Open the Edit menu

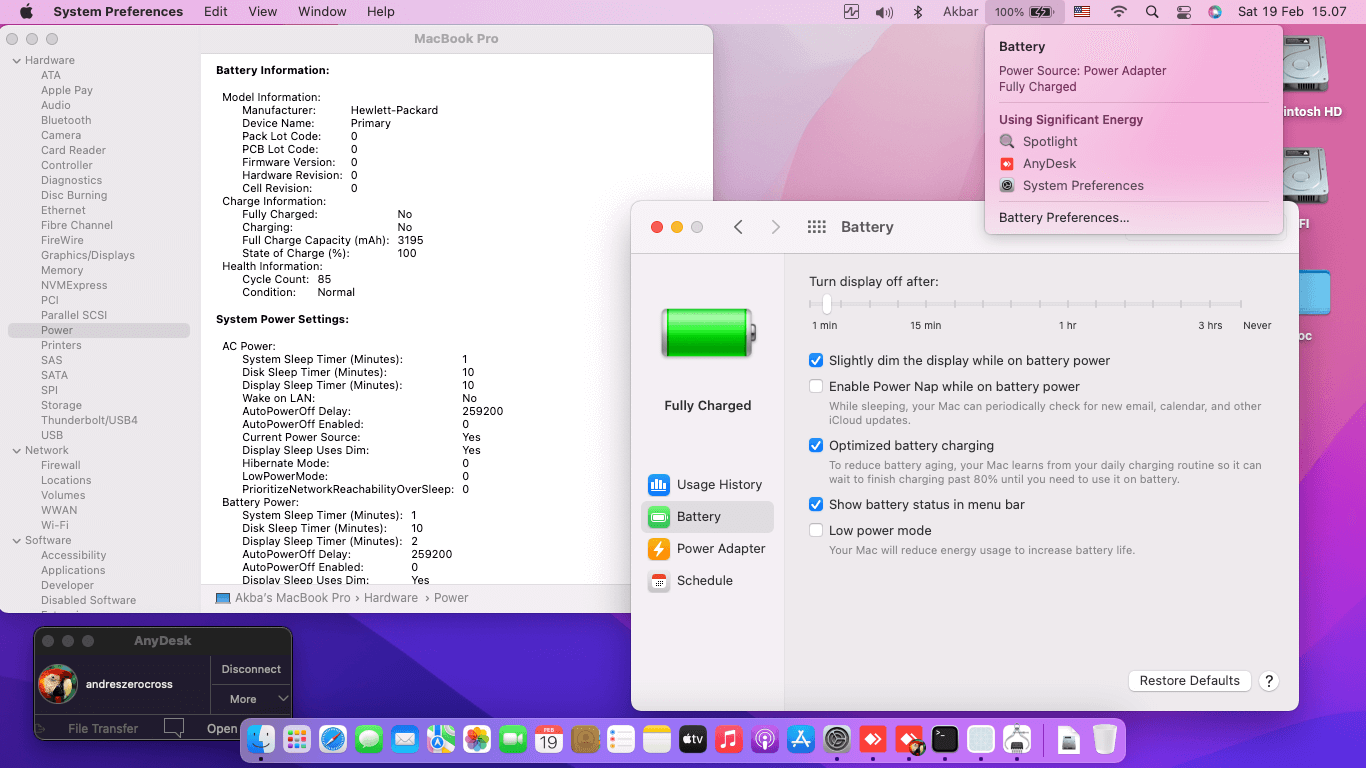tap(215, 12)
